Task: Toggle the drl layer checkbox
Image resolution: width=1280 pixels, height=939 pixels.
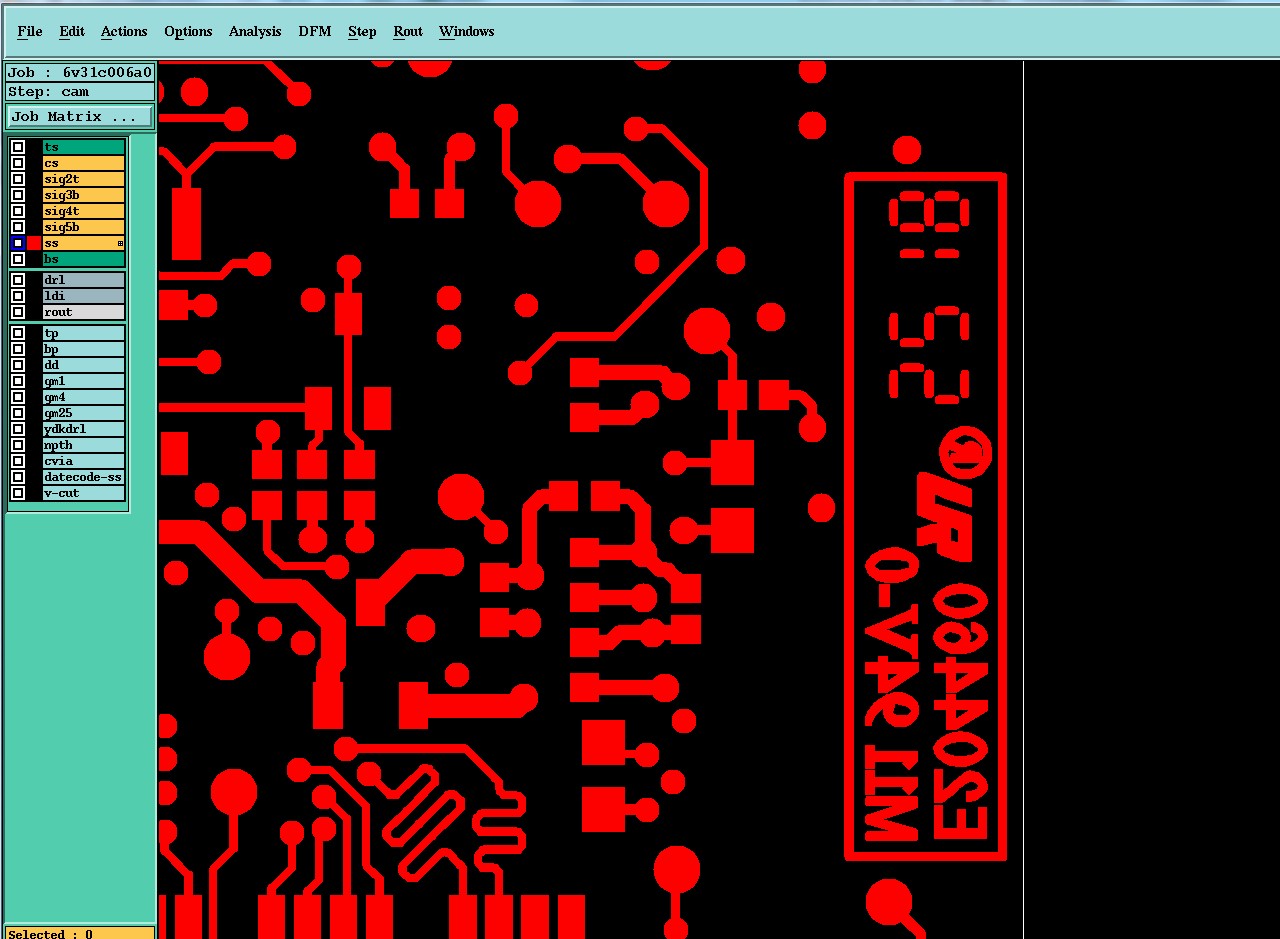Action: click(x=18, y=280)
